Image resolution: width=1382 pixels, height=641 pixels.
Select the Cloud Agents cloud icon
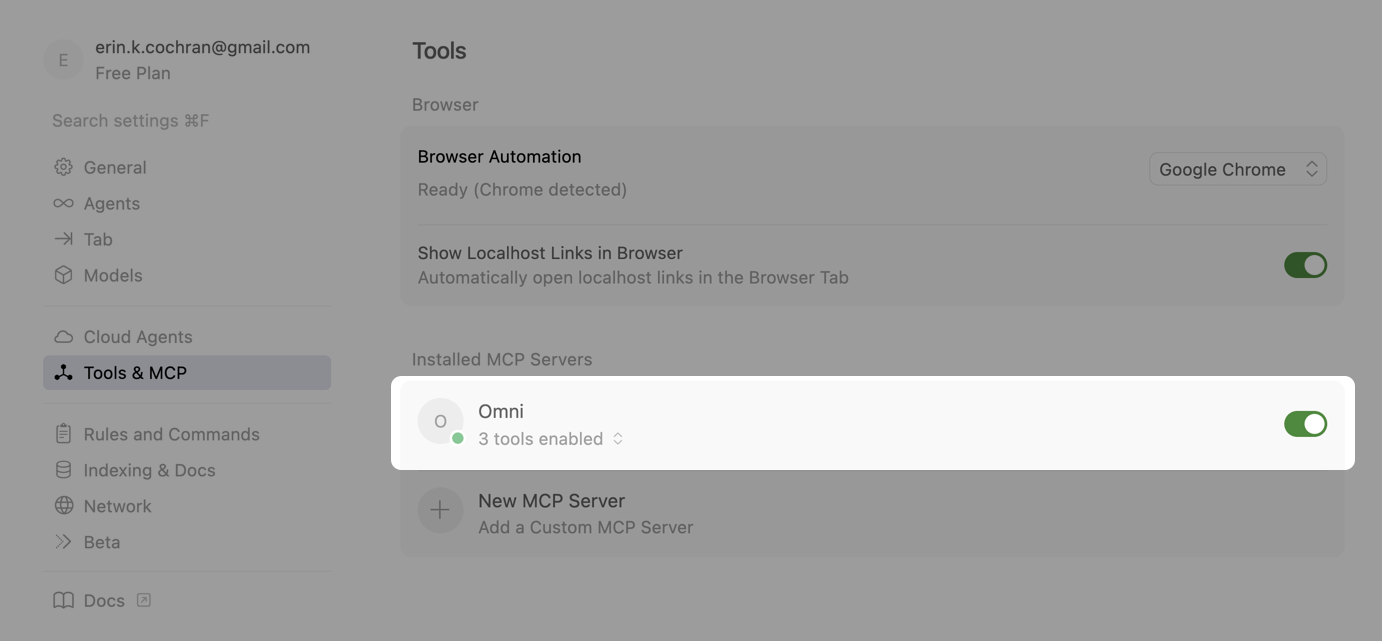63,337
